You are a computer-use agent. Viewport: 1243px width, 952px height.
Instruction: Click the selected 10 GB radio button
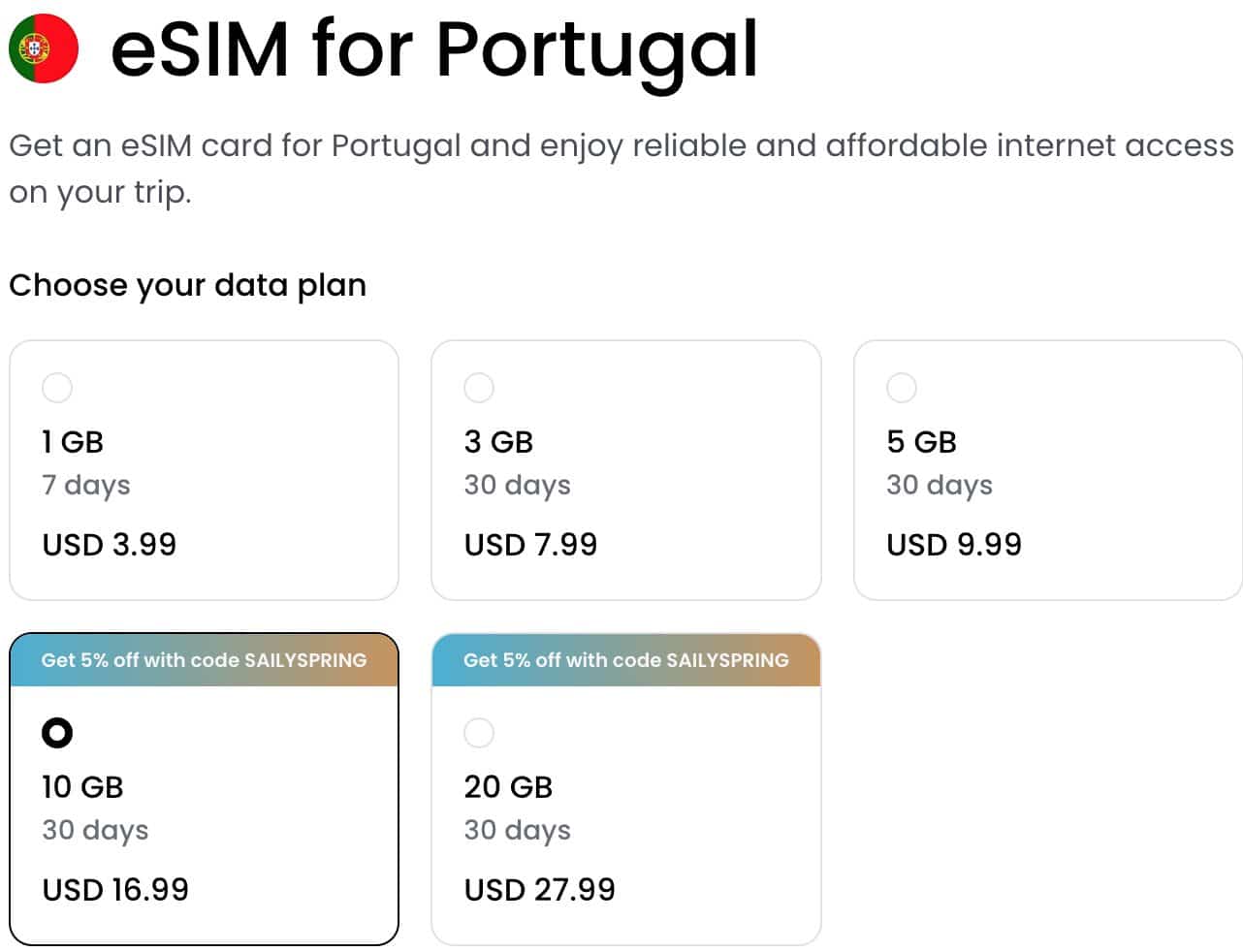coord(57,733)
